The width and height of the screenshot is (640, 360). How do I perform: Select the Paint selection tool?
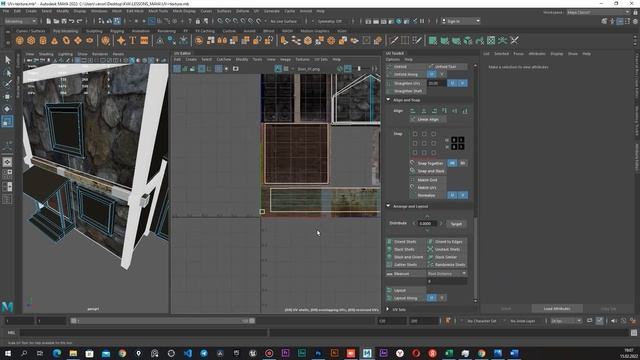[7, 84]
